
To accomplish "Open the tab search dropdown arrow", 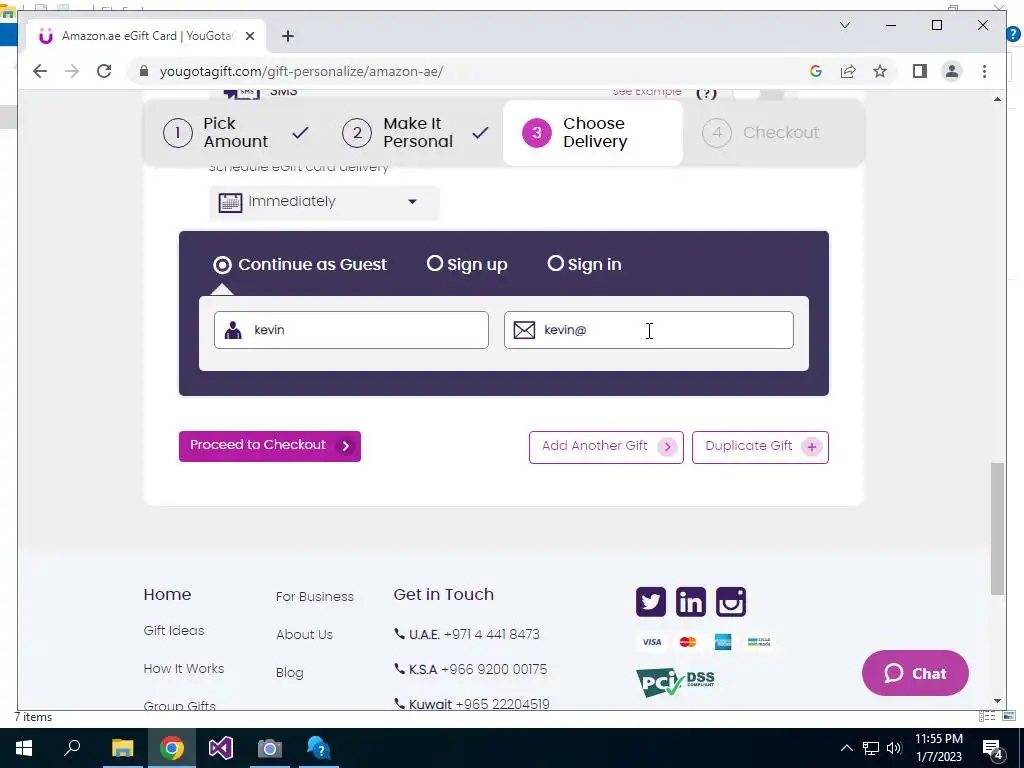I will (x=844, y=25).
